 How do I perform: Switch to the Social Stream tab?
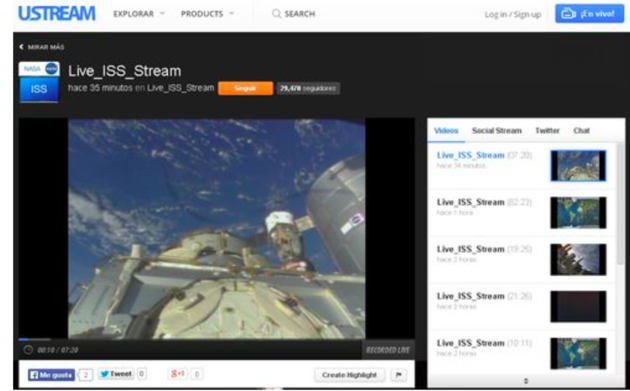click(x=497, y=131)
